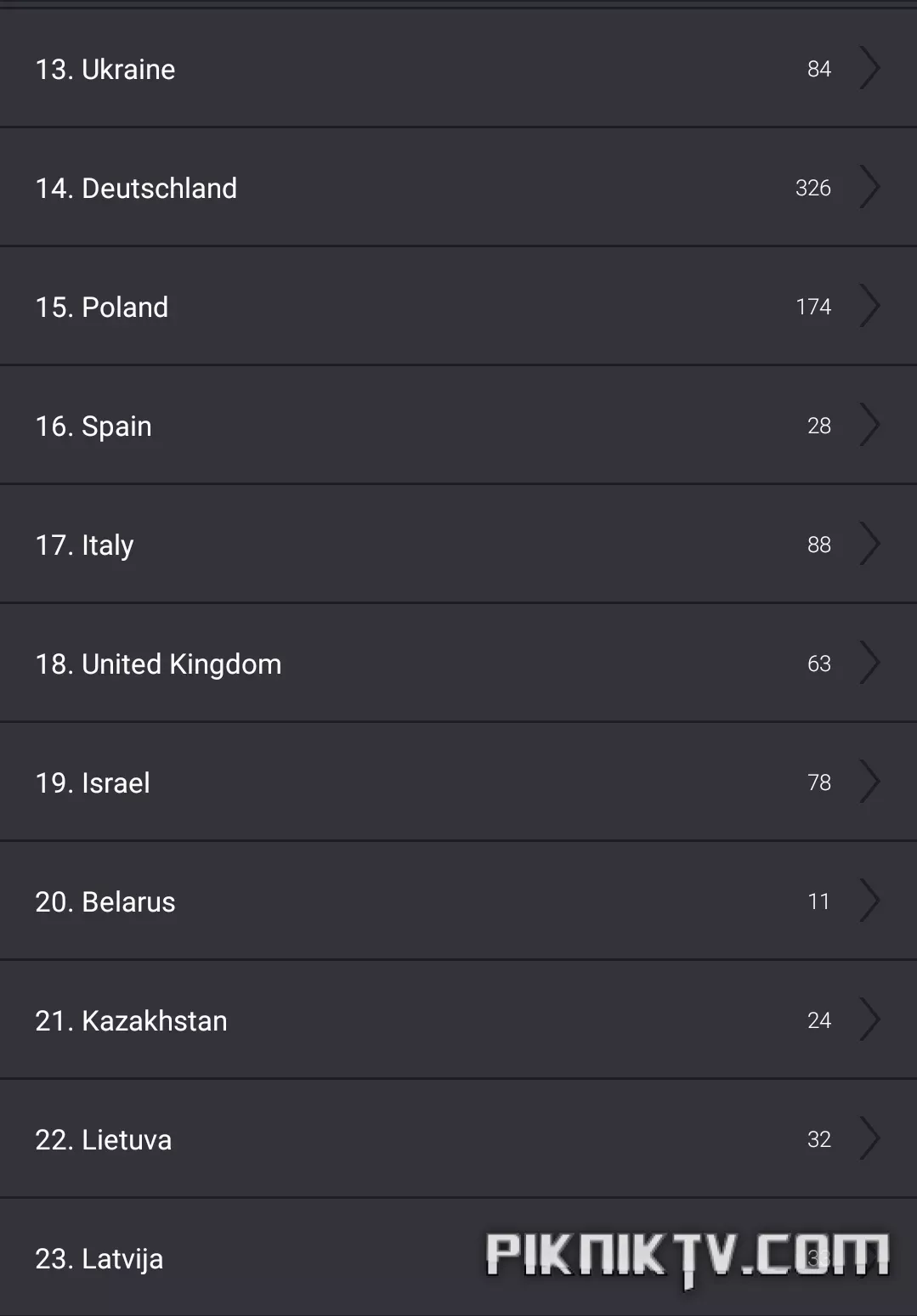Screen dimensions: 917x1316
Task: Open 18. United Kingdom channels
Action: (x=458, y=663)
